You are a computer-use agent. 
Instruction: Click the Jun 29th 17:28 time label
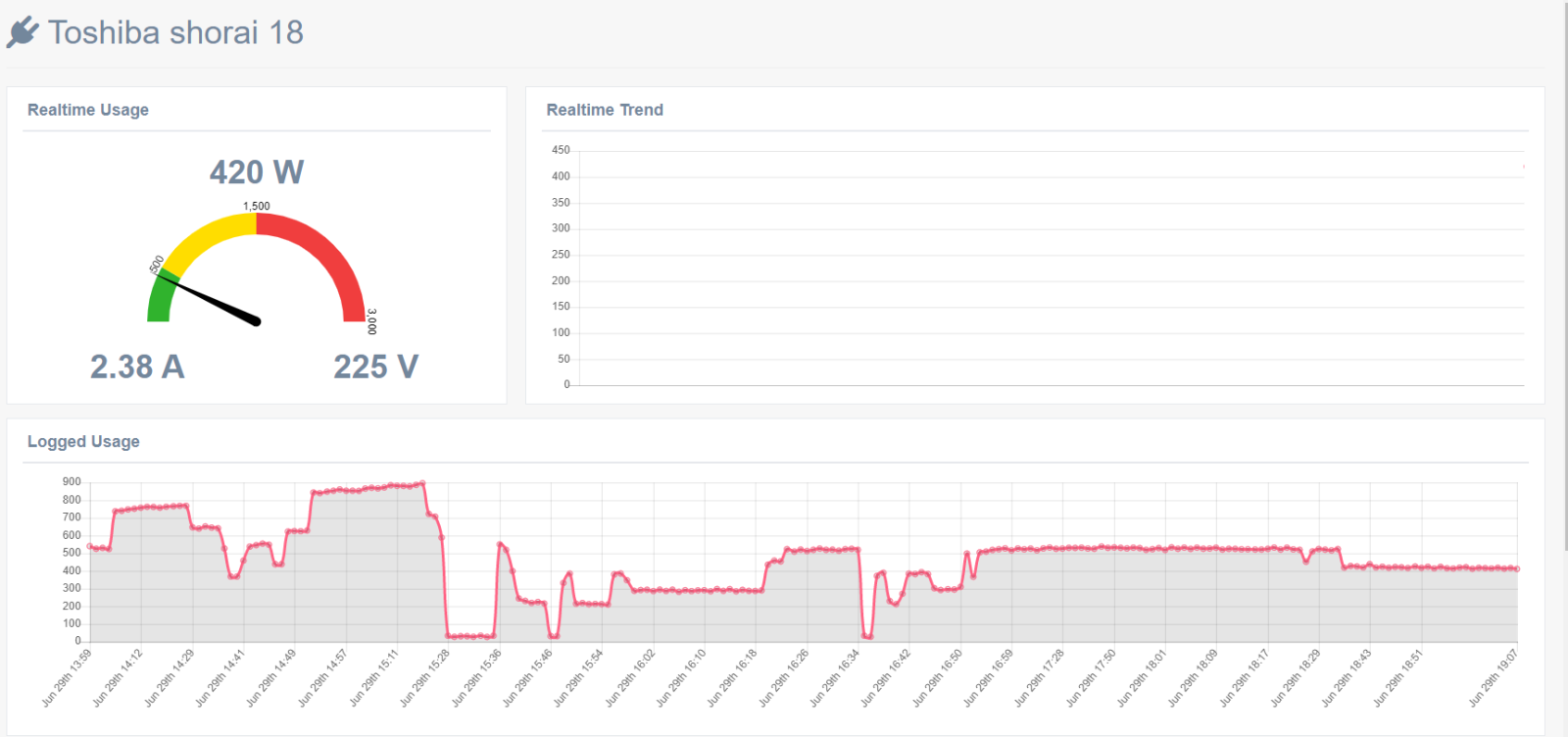pyautogui.click(x=1039, y=677)
